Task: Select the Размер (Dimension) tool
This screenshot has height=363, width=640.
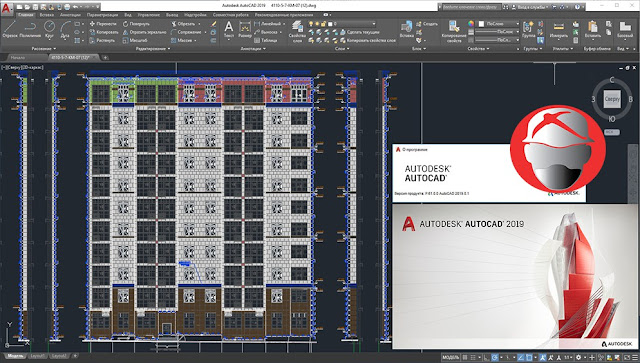Action: click(245, 29)
